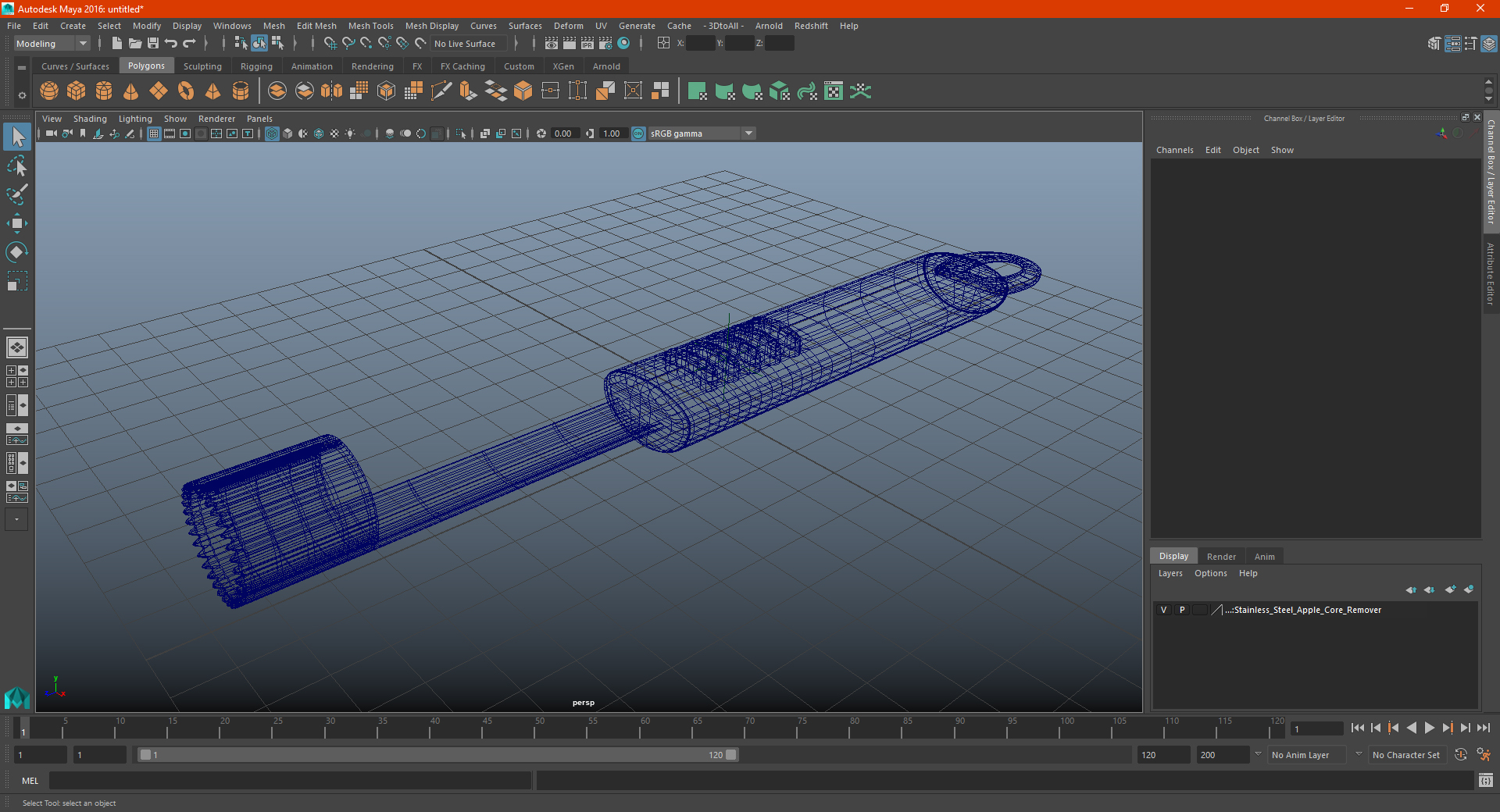This screenshot has height=812, width=1500.
Task: Create a polygon pipe from the shelf
Action: click(x=241, y=91)
